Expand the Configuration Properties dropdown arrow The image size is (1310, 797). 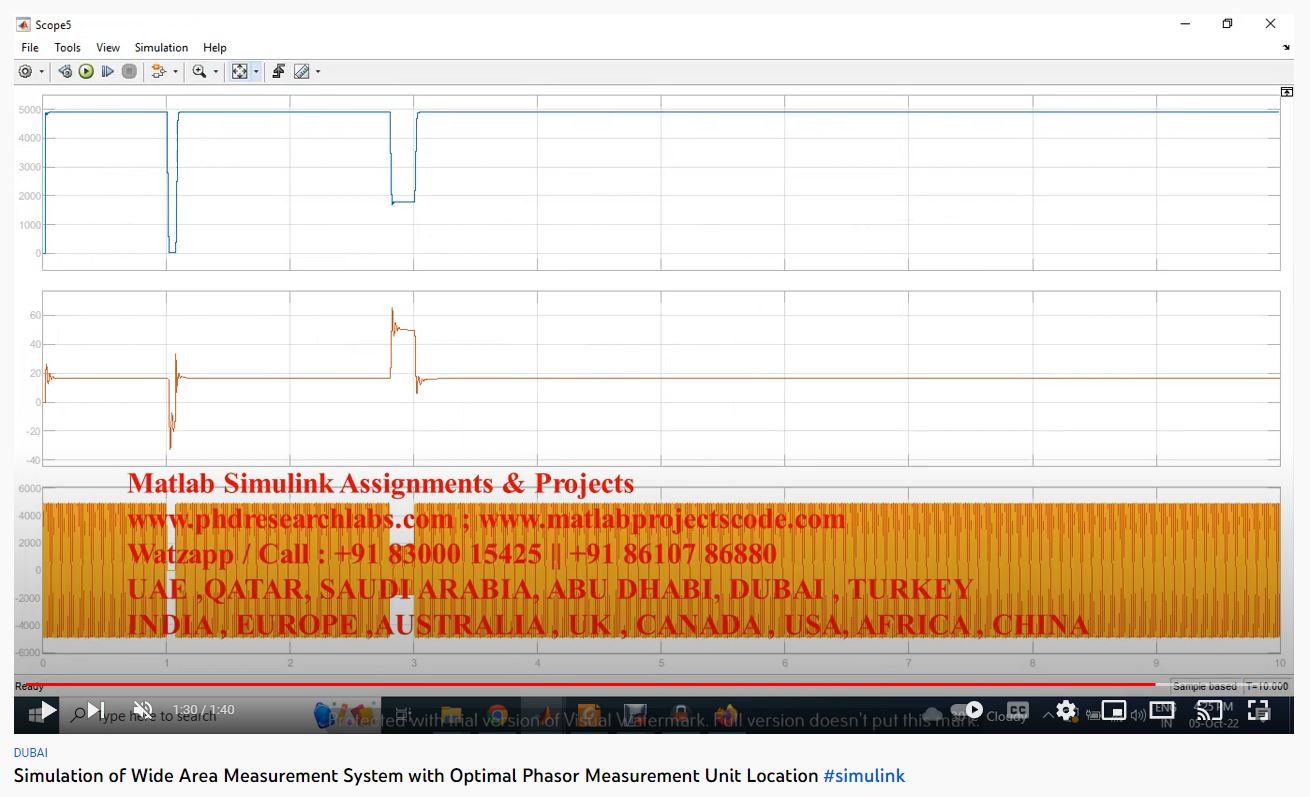tap(42, 72)
